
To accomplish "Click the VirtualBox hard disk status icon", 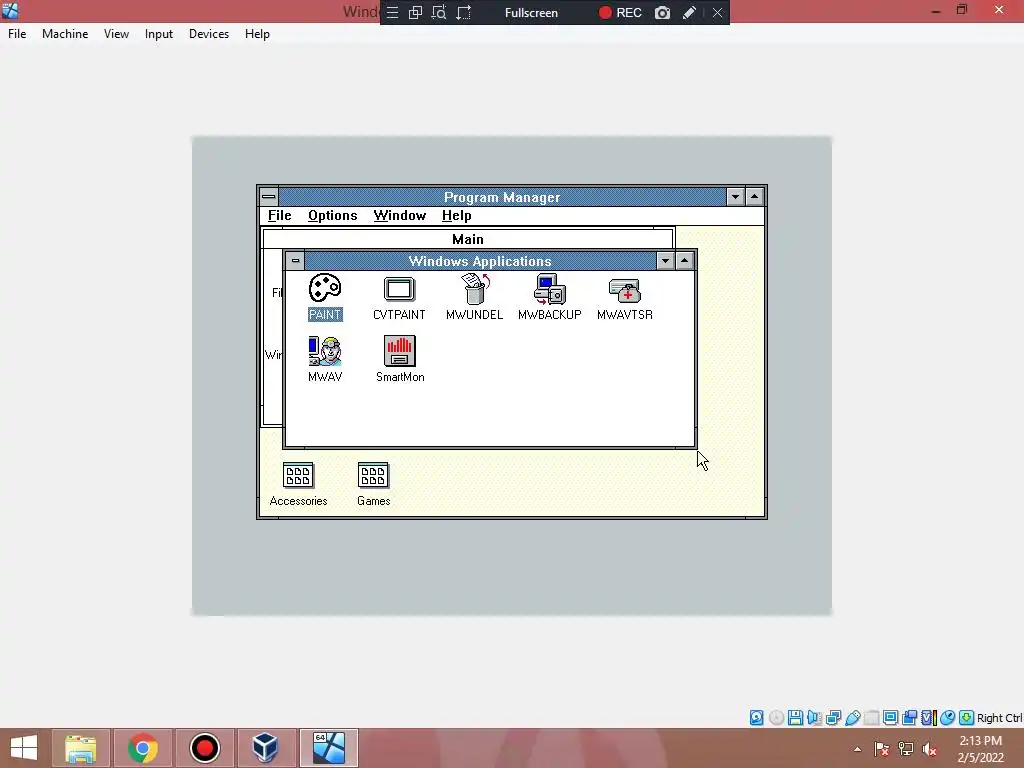I will pos(756,718).
